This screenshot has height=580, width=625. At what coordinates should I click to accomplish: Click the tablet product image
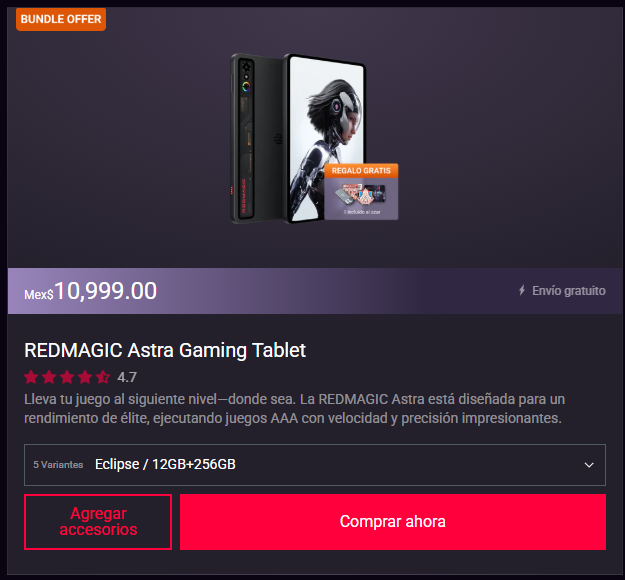314,138
